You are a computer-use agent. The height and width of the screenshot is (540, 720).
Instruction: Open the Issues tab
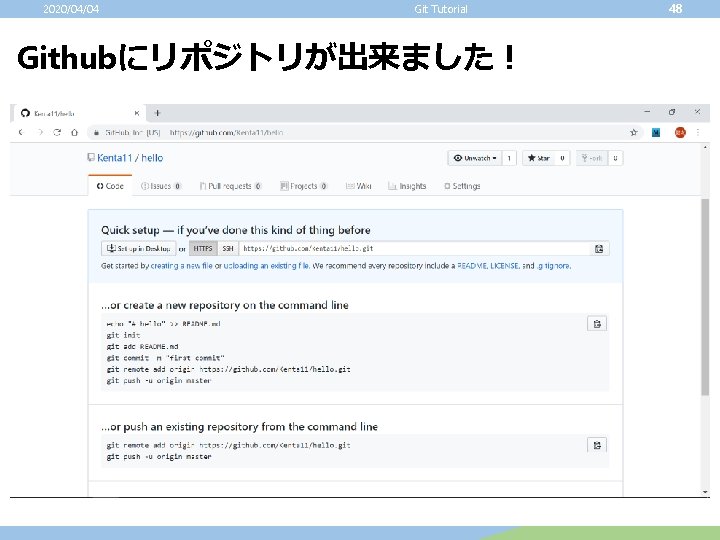[x=161, y=186]
